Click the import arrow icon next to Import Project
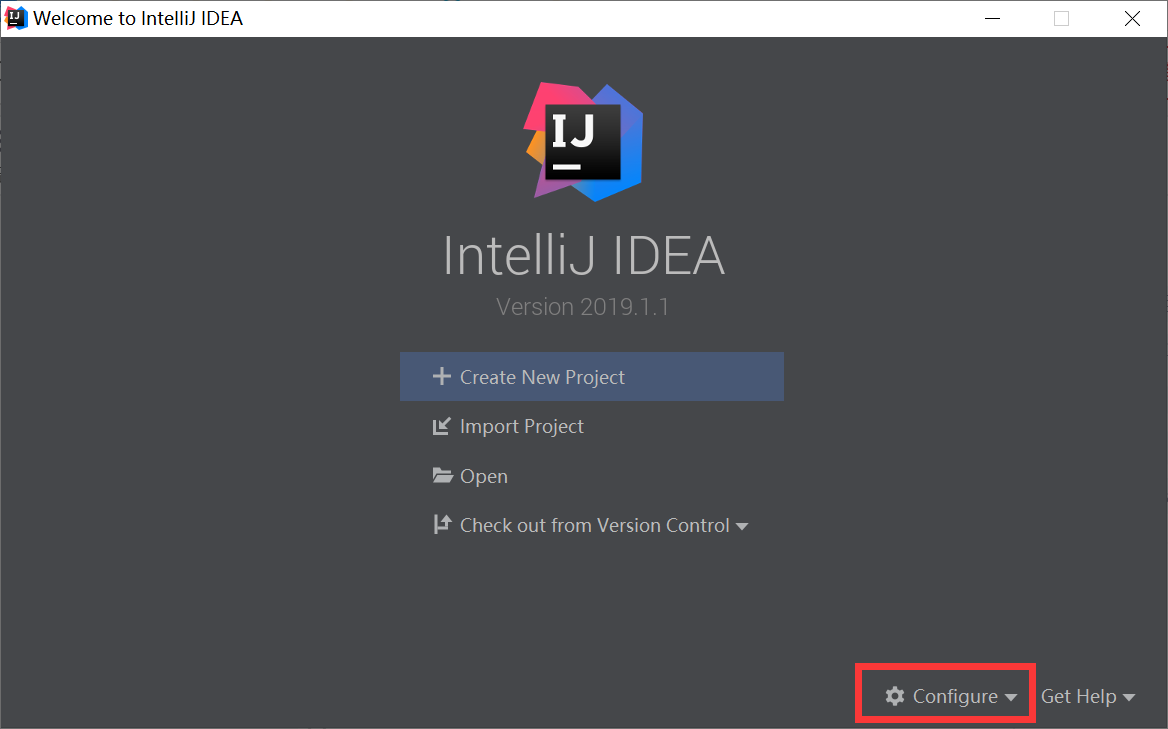Viewport: 1168px width, 729px height. coord(441,425)
